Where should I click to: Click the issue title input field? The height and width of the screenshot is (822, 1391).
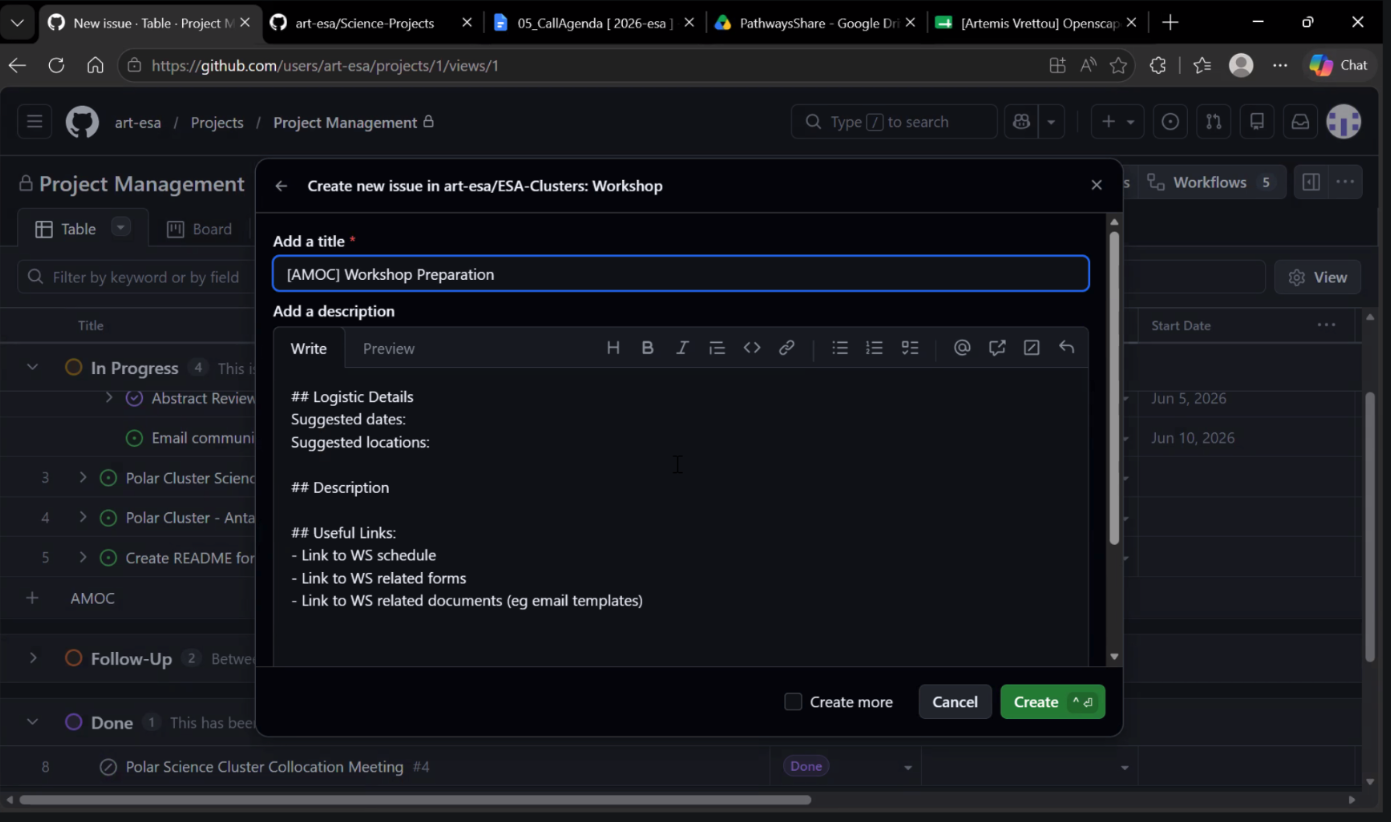pos(681,274)
